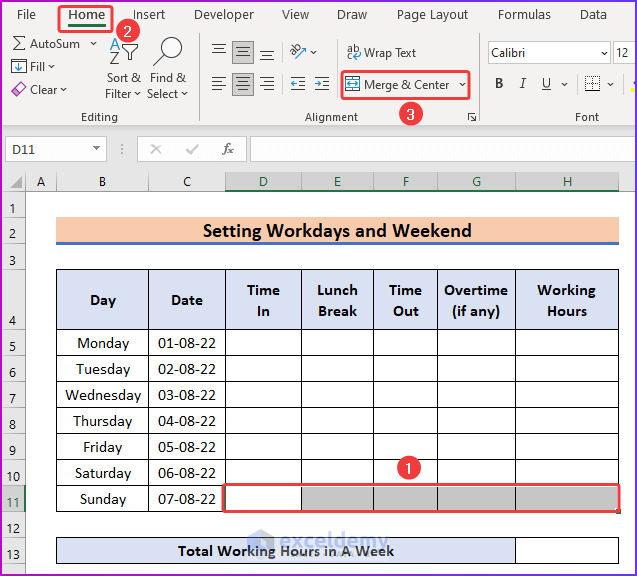
Task: Select the 'Wednesday' cell
Action: (102, 394)
